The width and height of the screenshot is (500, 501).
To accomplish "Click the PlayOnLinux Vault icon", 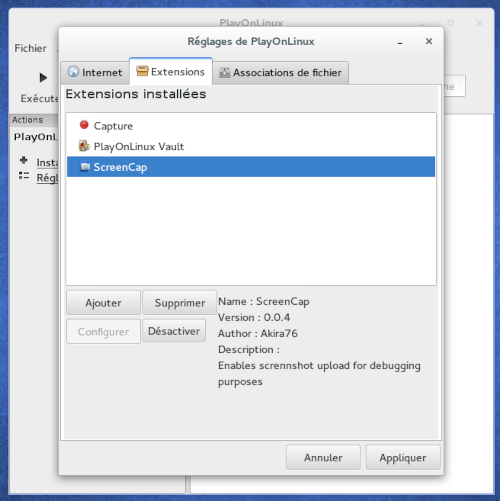I will 84,146.
